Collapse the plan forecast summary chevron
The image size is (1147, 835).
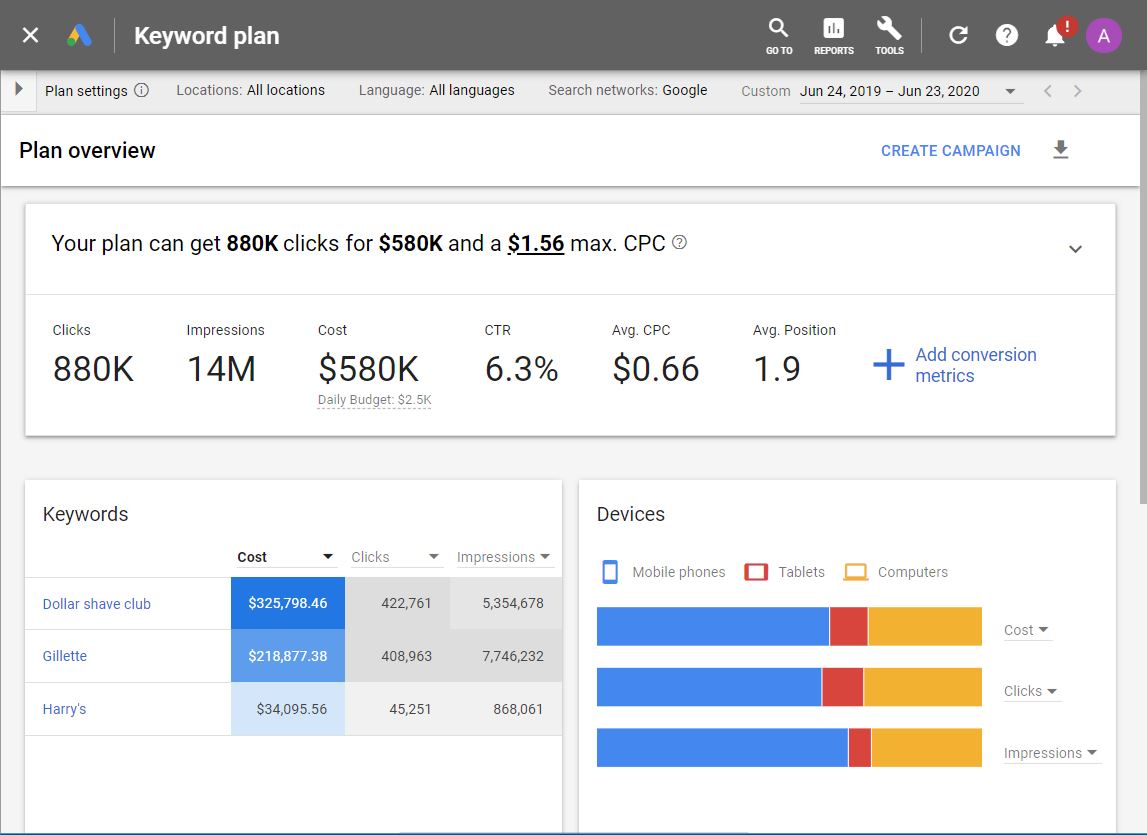[x=1075, y=249]
